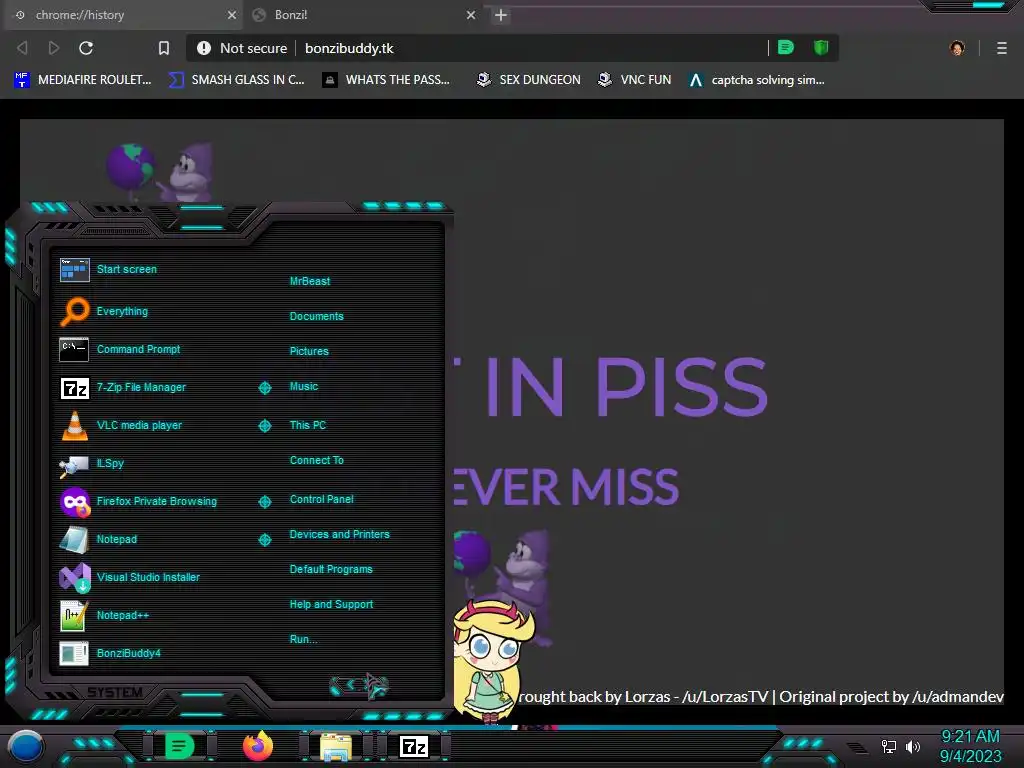The width and height of the screenshot is (1024, 768).
Task: Open Devices and Printers
Action: point(339,534)
